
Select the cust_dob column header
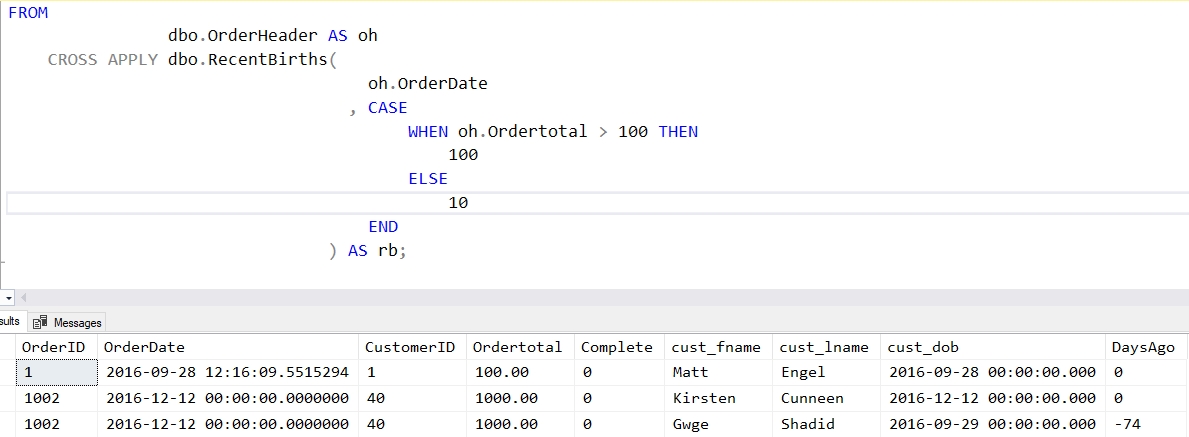pyautogui.click(x=993, y=347)
